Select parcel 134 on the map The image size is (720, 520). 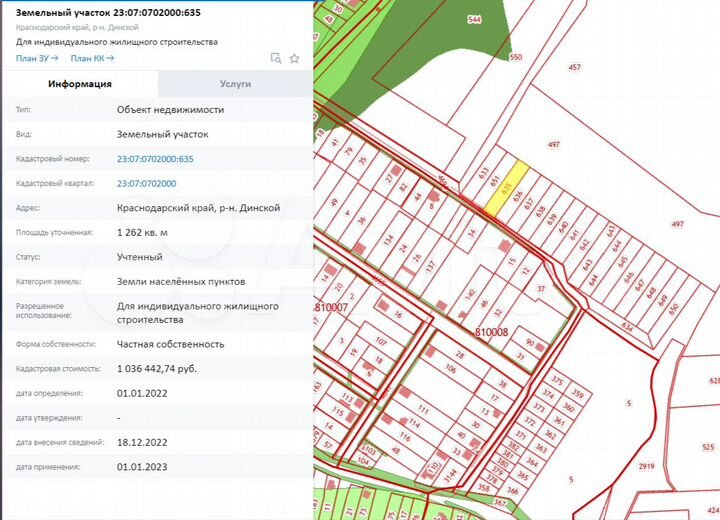[388, 240]
